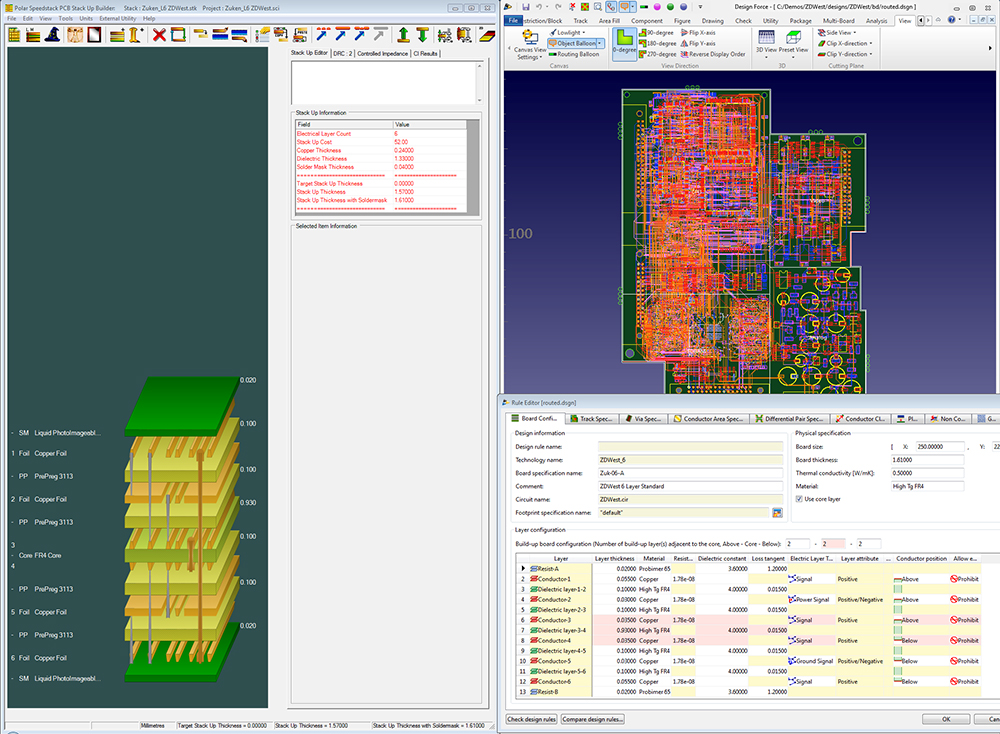Image resolution: width=1000 pixels, height=734 pixels.
Task: Select the 0-degree view direction
Action: pyautogui.click(x=623, y=43)
